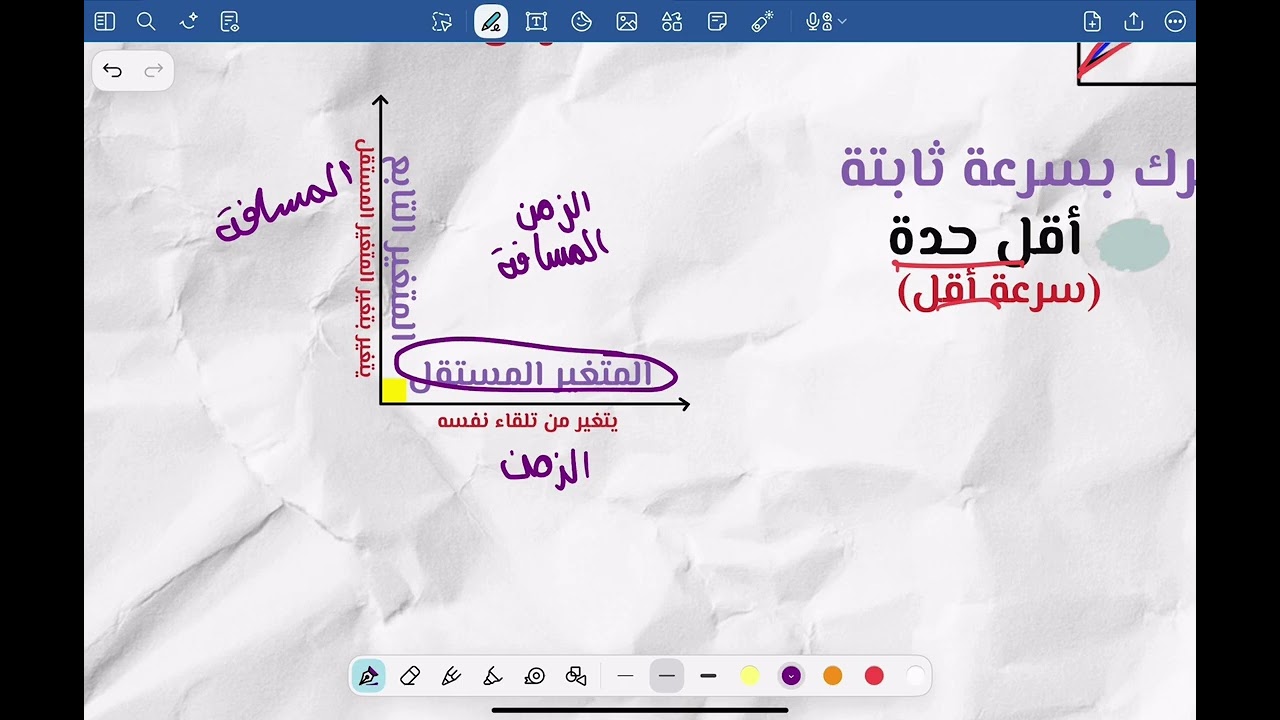The image size is (1280, 720).
Task: Tap the circled text المتغير المستقل
Action: pos(532,374)
